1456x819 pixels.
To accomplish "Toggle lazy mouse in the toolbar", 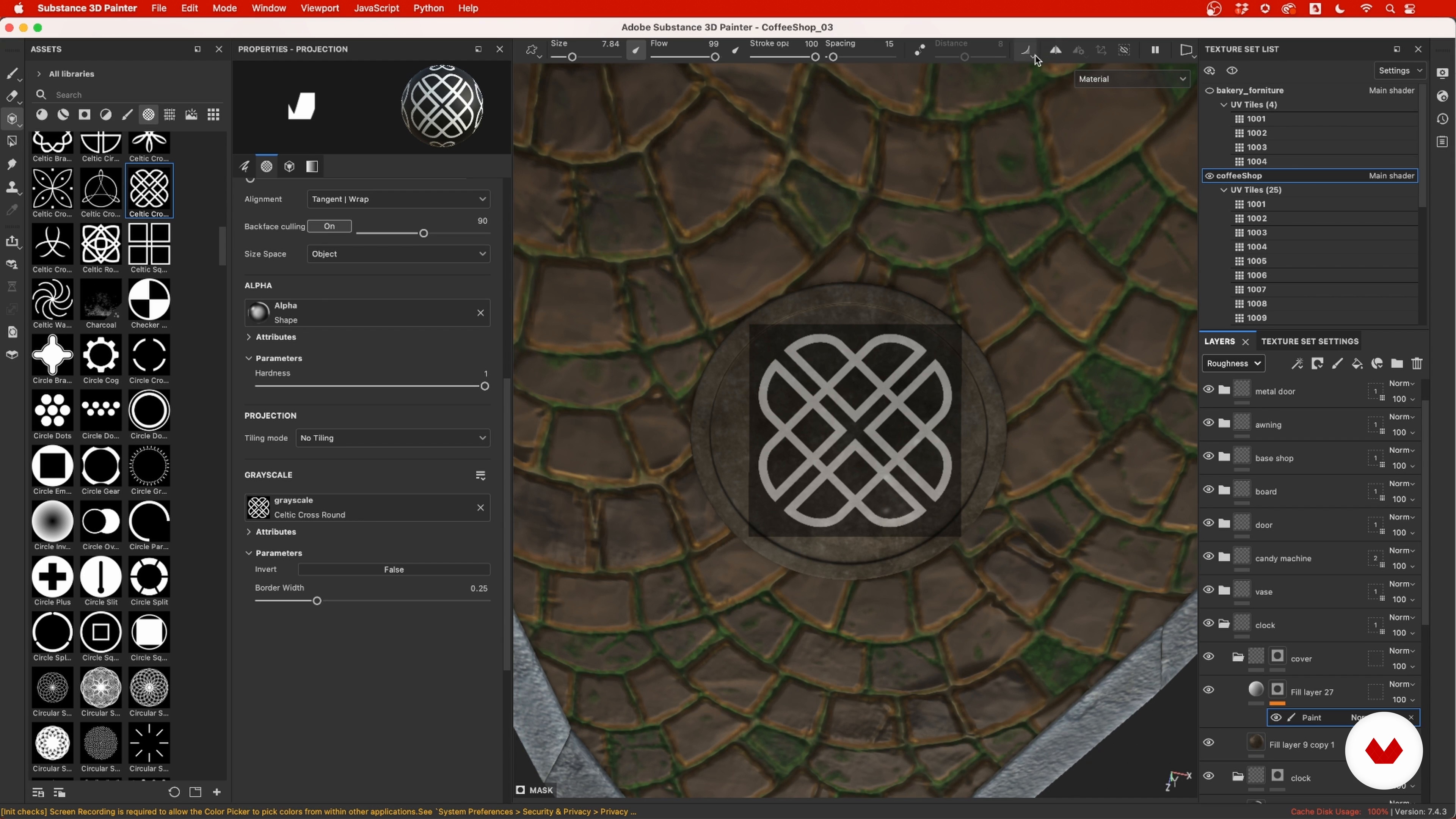I will pyautogui.click(x=919, y=50).
